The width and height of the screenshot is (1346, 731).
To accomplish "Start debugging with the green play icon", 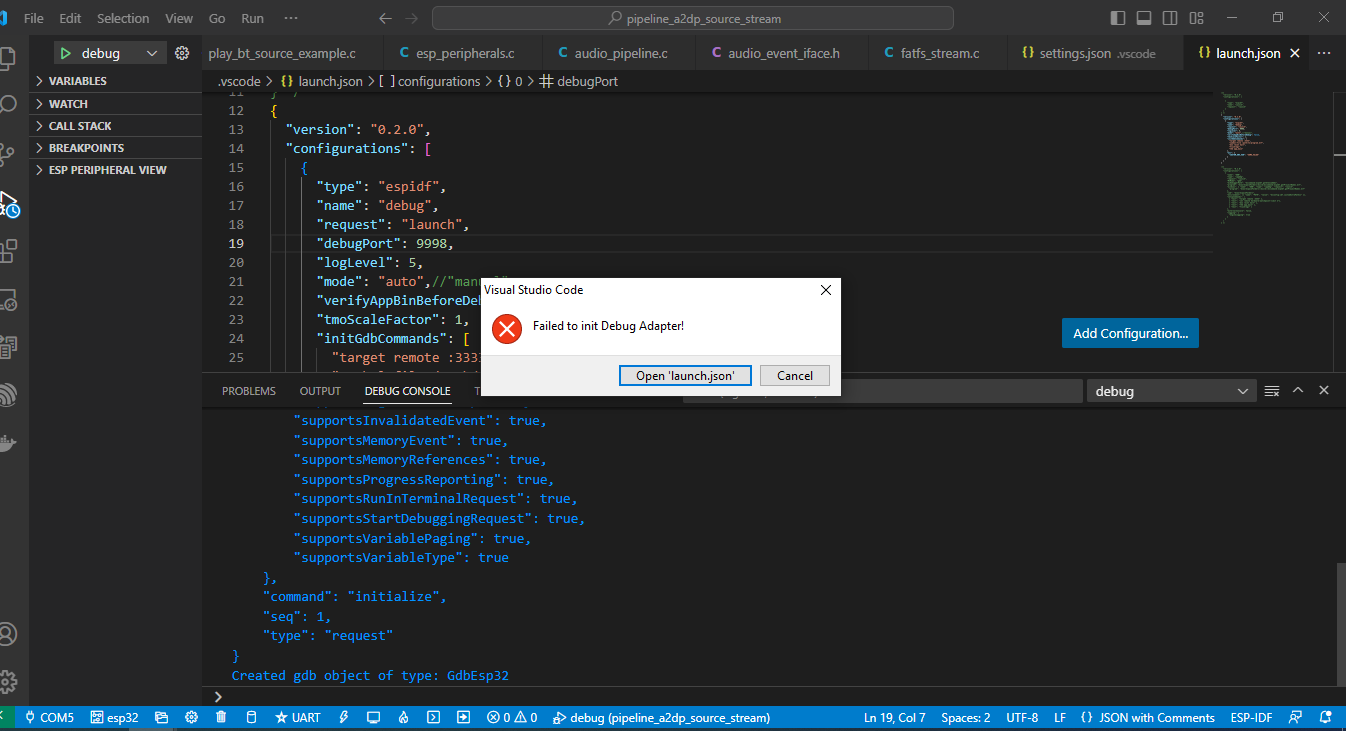I will click(x=65, y=53).
